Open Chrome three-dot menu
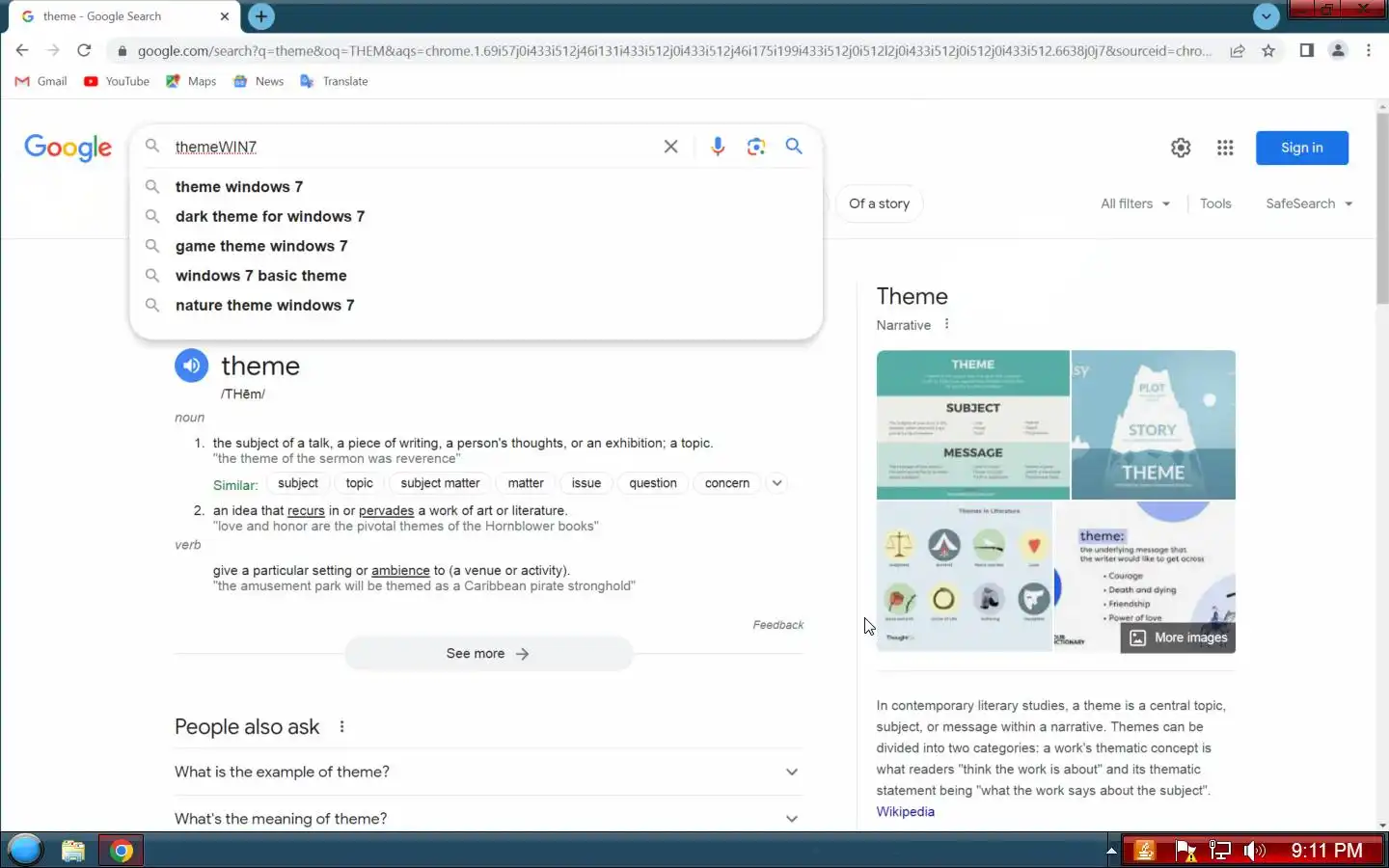1389x868 pixels. pyautogui.click(x=1369, y=50)
